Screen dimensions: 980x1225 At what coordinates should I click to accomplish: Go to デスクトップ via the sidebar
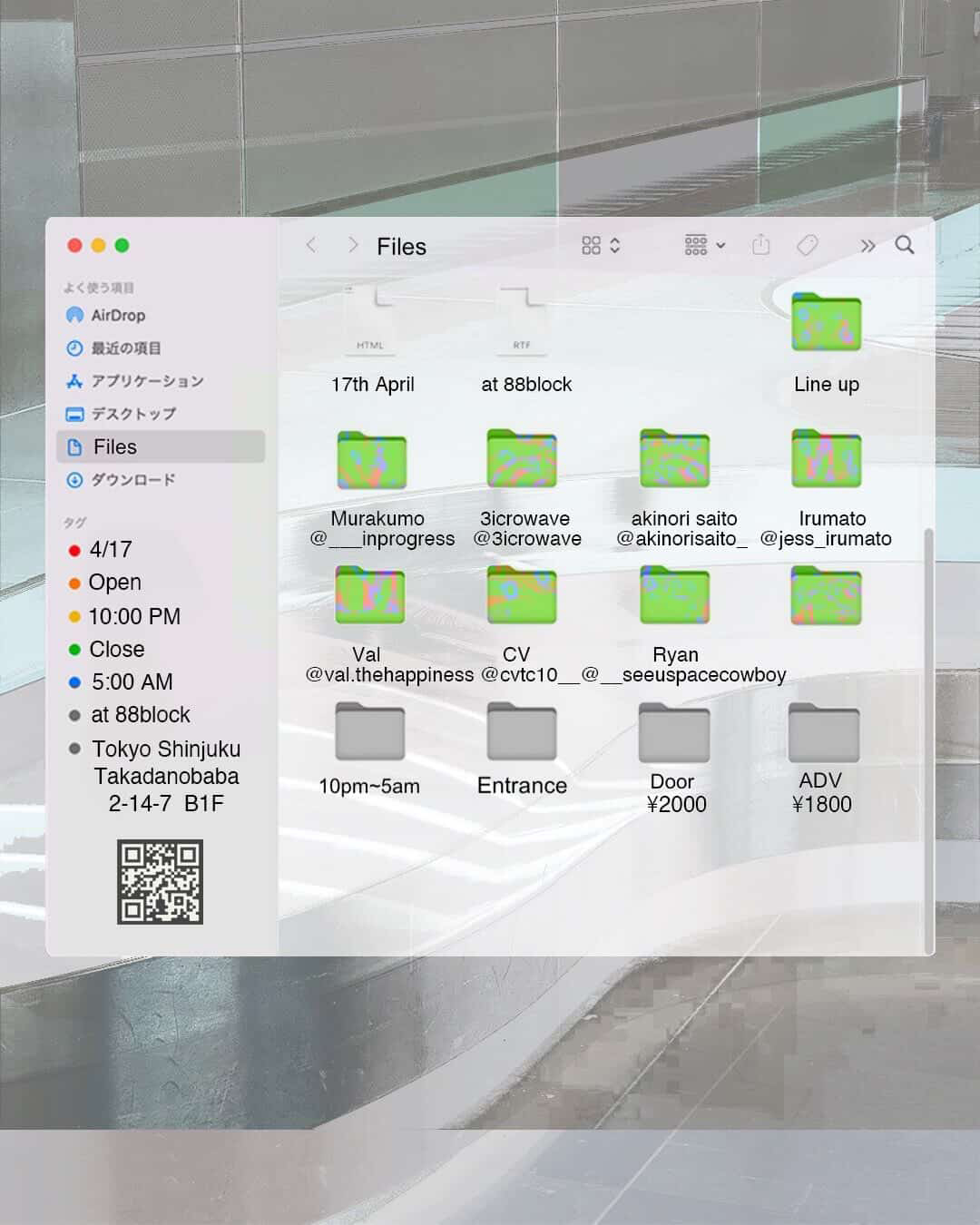click(133, 414)
